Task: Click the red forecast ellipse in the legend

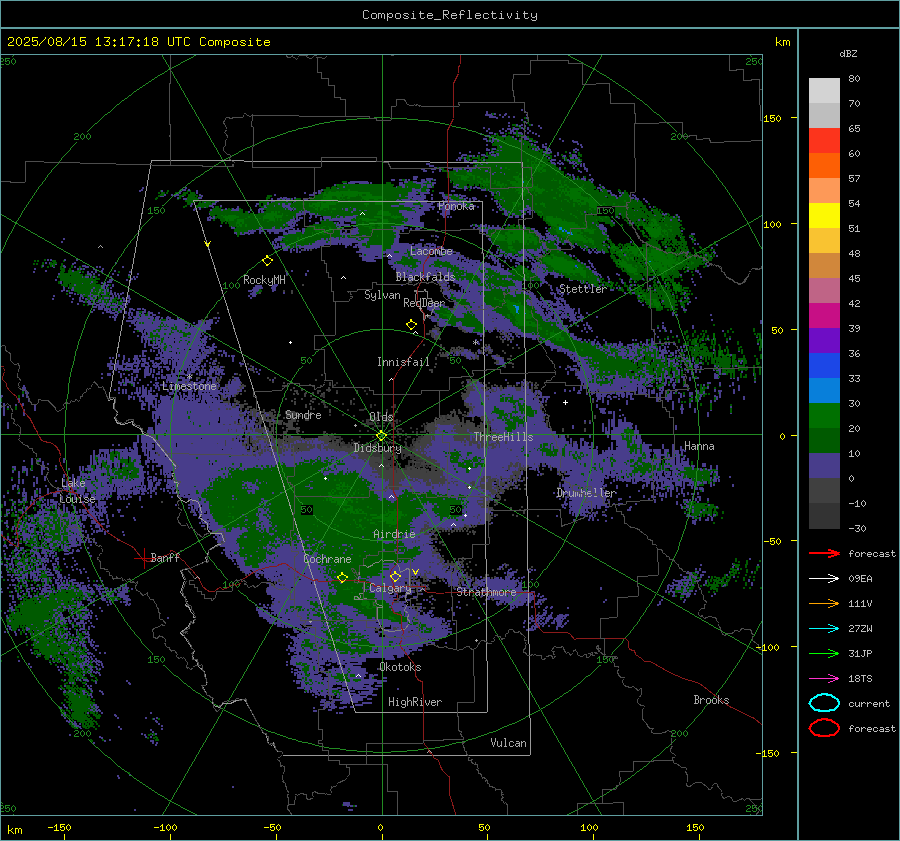Action: (x=824, y=728)
